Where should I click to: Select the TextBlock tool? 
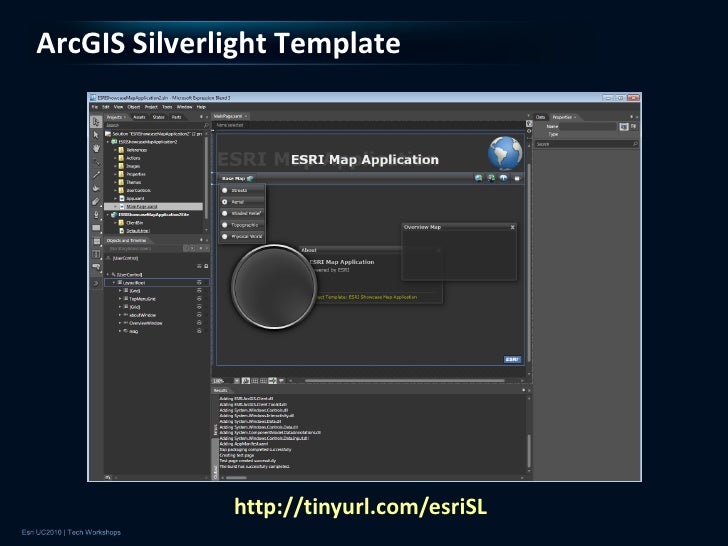pos(96,254)
